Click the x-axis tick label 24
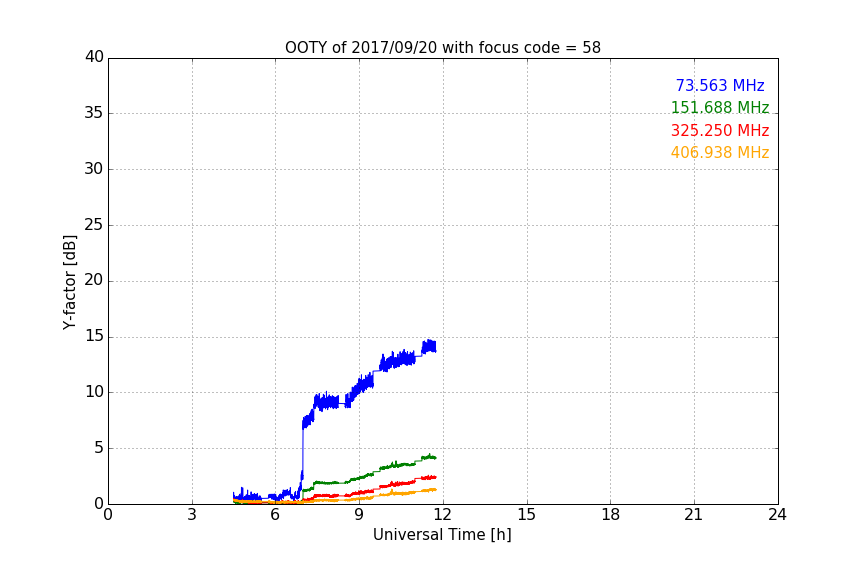The height and width of the screenshot is (576, 864). click(777, 515)
